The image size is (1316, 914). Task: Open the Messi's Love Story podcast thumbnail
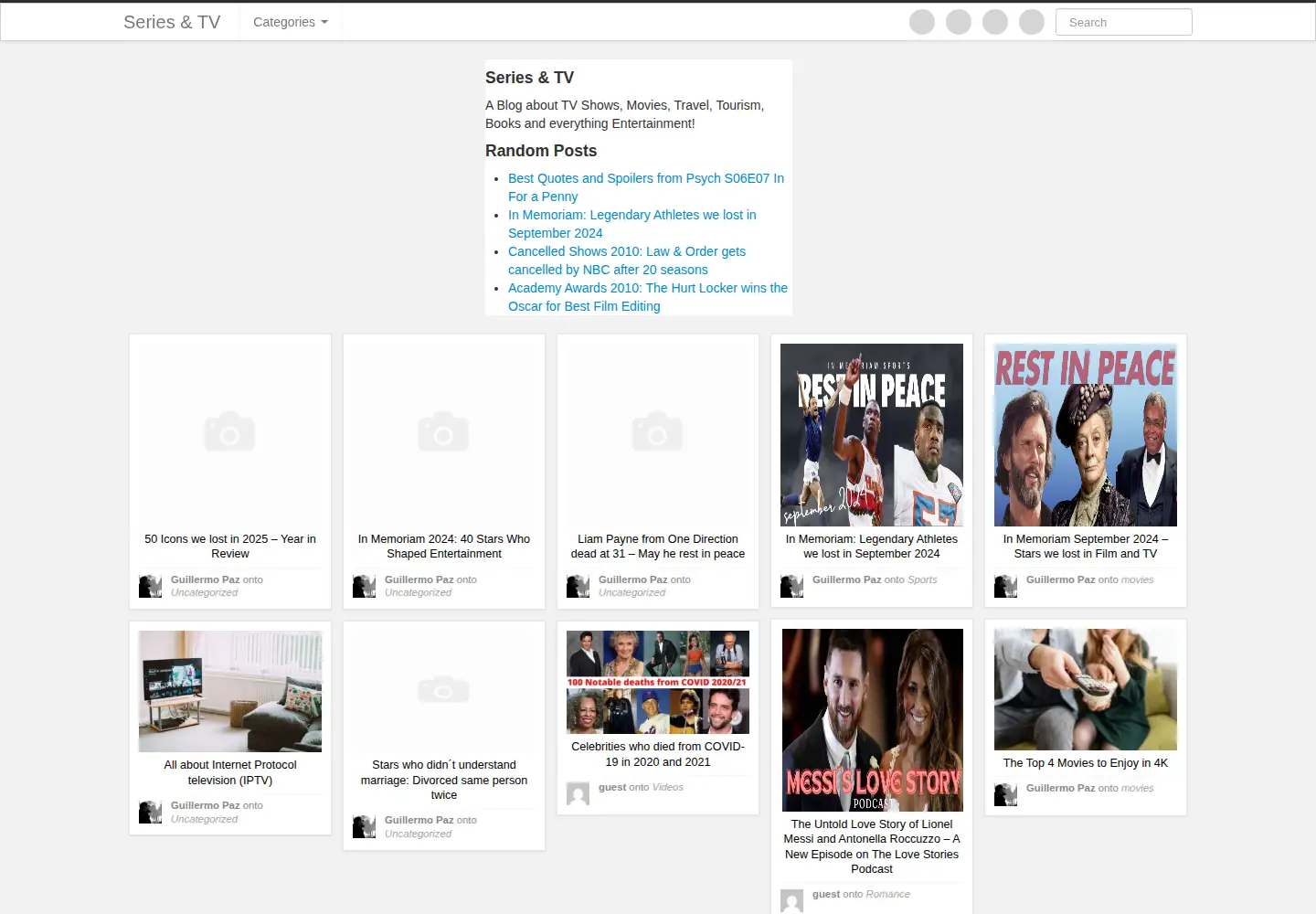tap(872, 720)
